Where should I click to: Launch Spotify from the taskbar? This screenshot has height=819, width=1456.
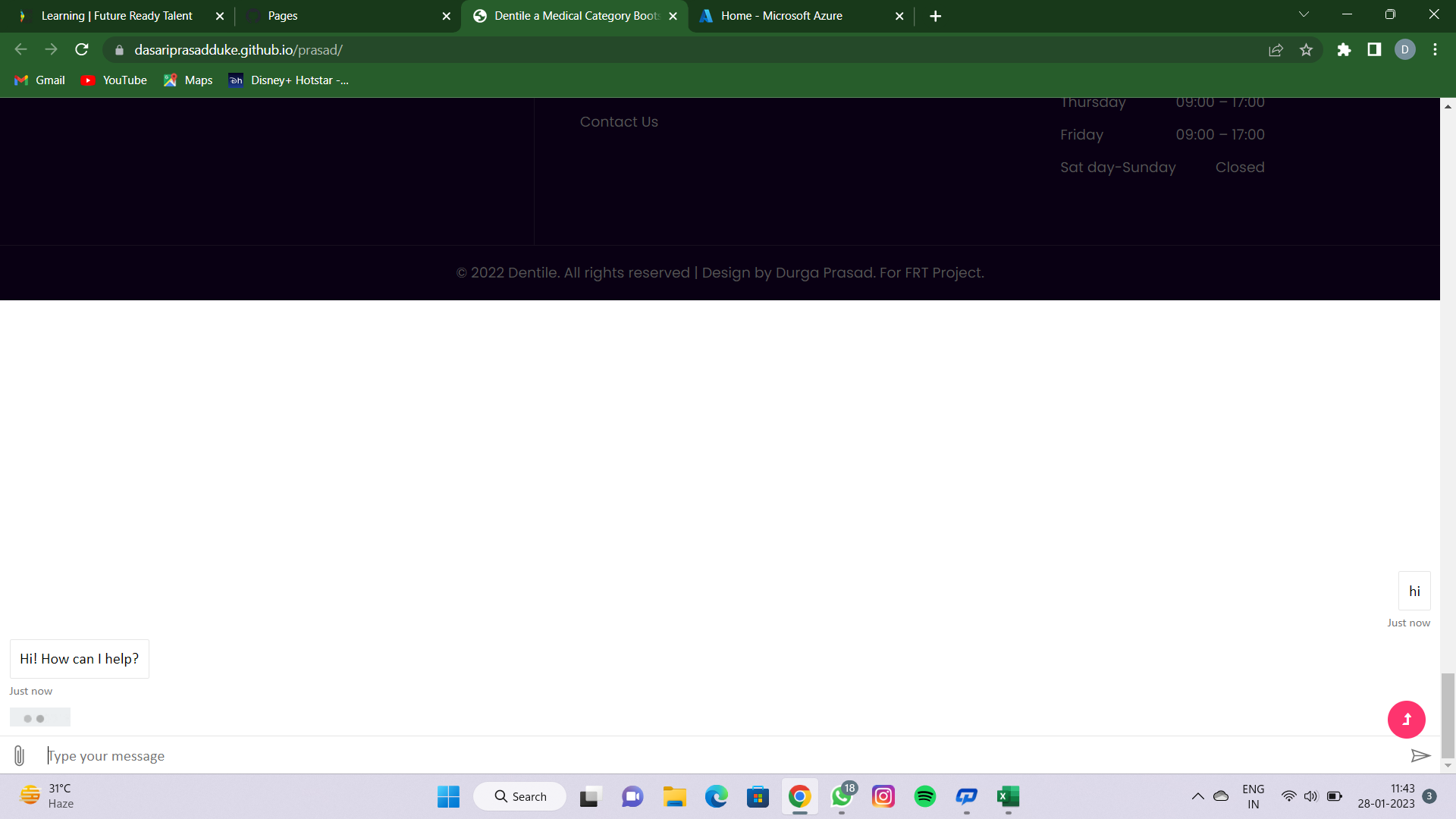coord(925,796)
